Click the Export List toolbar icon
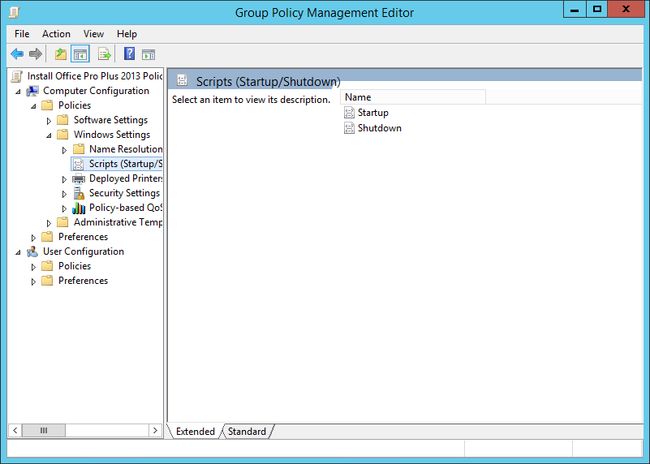650x464 pixels. click(x=104, y=54)
